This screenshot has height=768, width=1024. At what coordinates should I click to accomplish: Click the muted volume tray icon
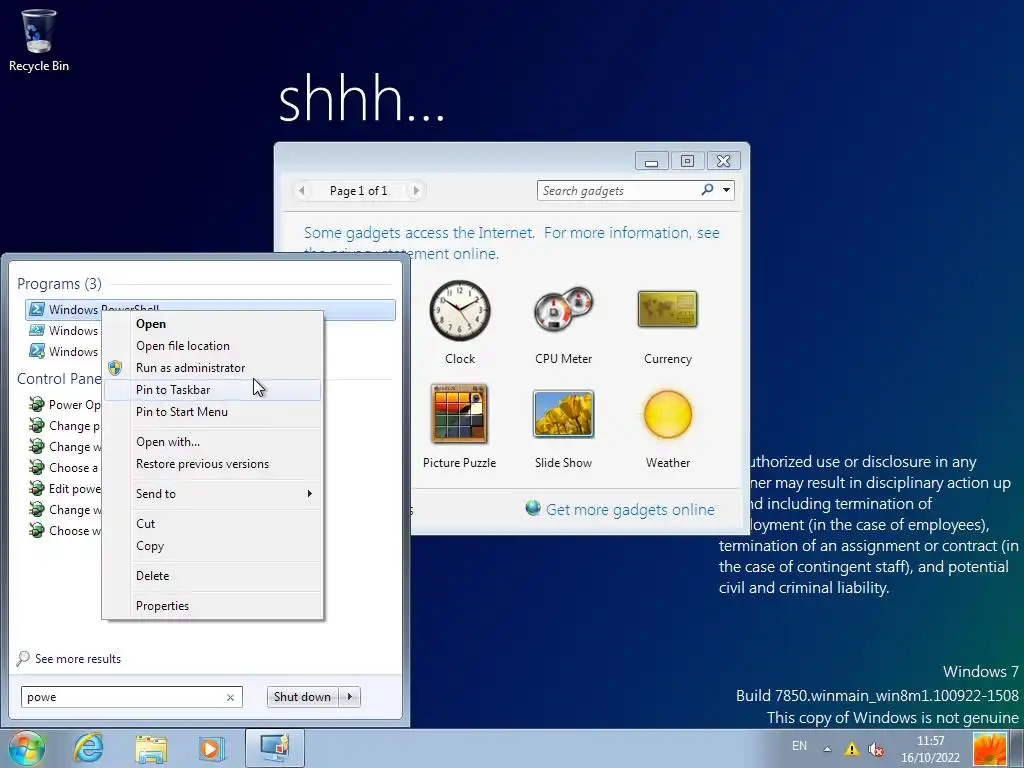[x=876, y=749]
